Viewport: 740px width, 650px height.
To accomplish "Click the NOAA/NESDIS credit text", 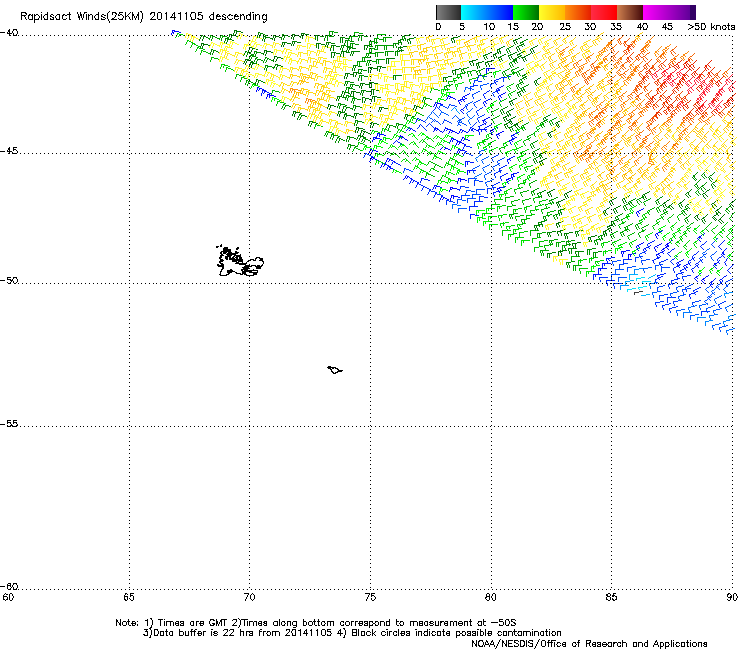I will click(589, 644).
